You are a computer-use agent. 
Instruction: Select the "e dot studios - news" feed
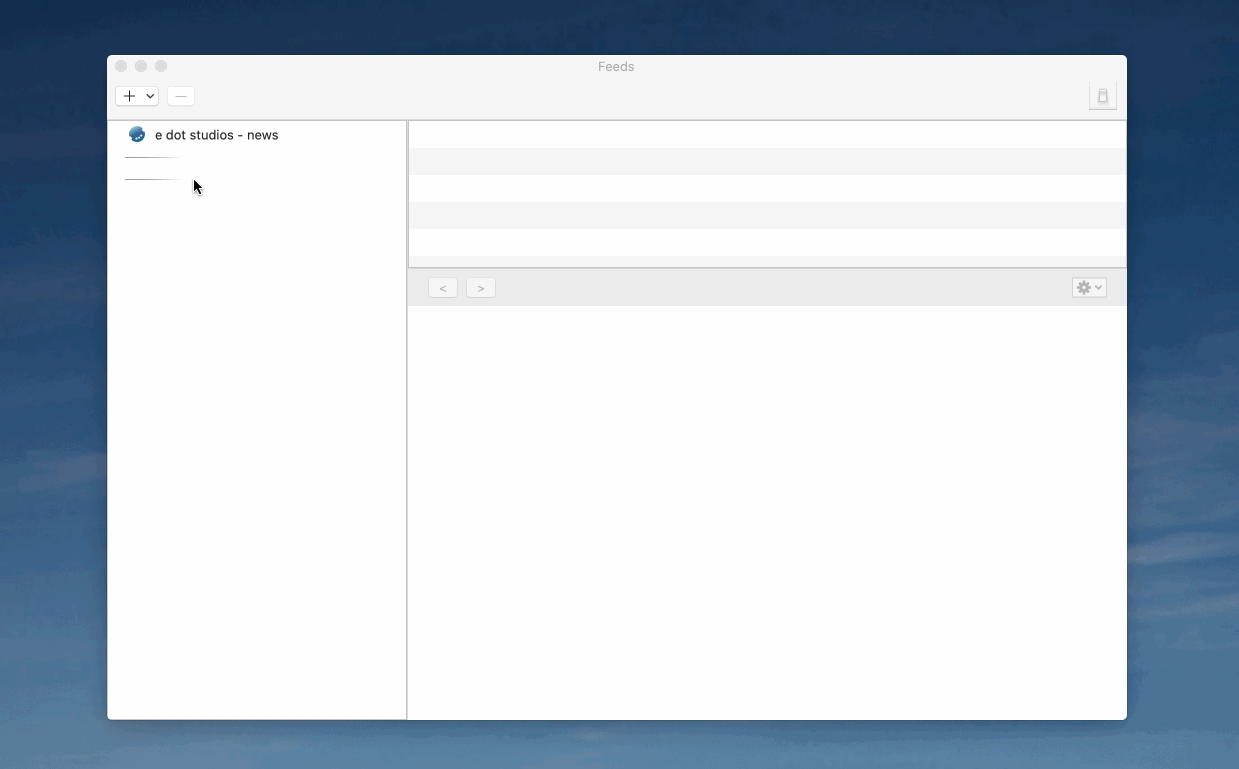257,135
